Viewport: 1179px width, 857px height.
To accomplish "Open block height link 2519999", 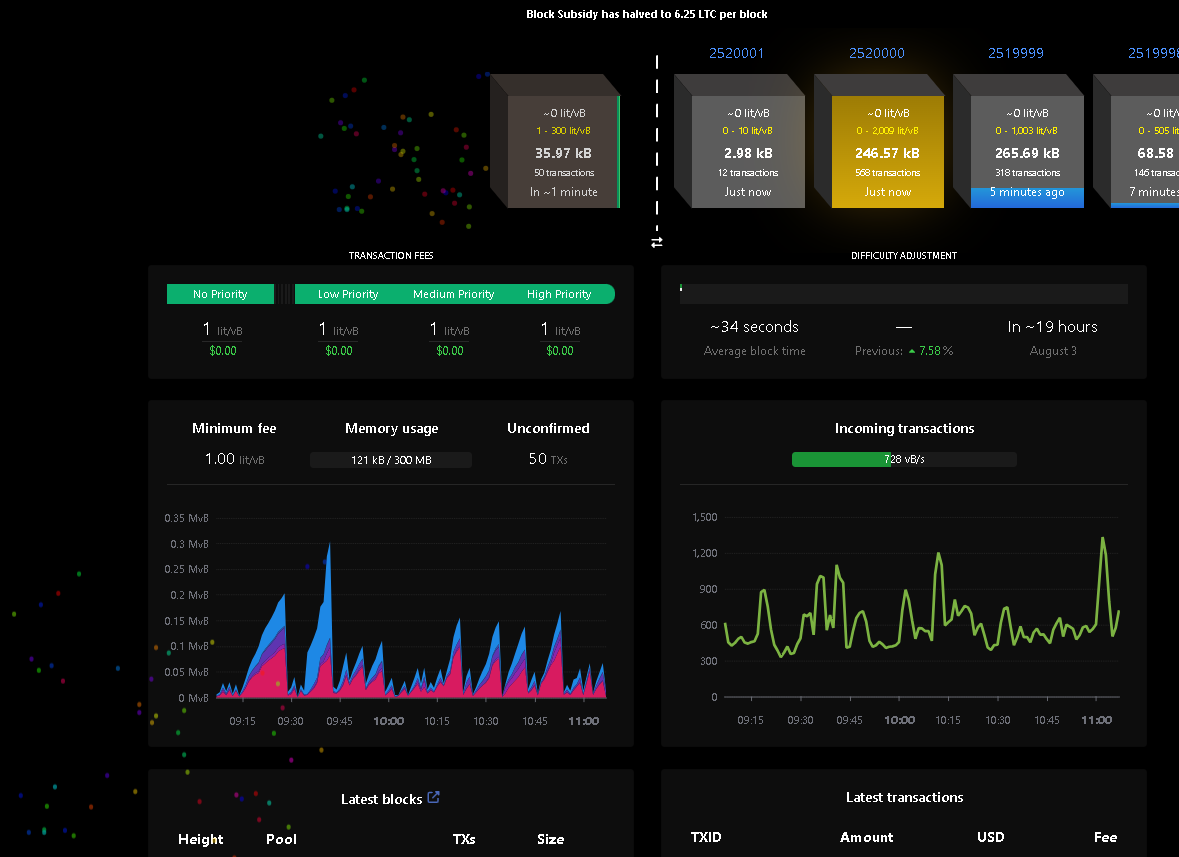I will pos(1016,53).
